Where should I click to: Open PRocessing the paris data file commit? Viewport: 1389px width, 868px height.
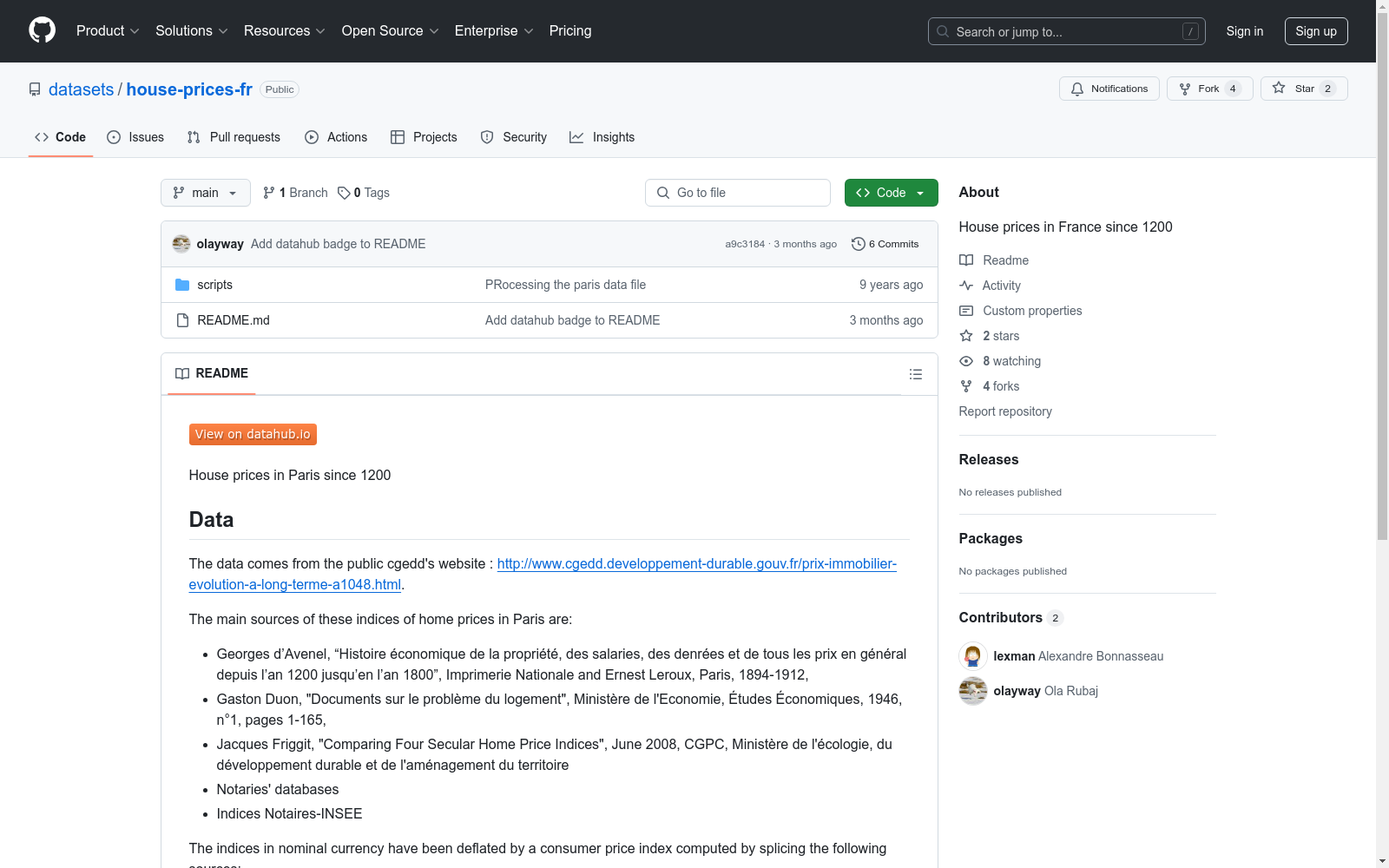(565, 285)
